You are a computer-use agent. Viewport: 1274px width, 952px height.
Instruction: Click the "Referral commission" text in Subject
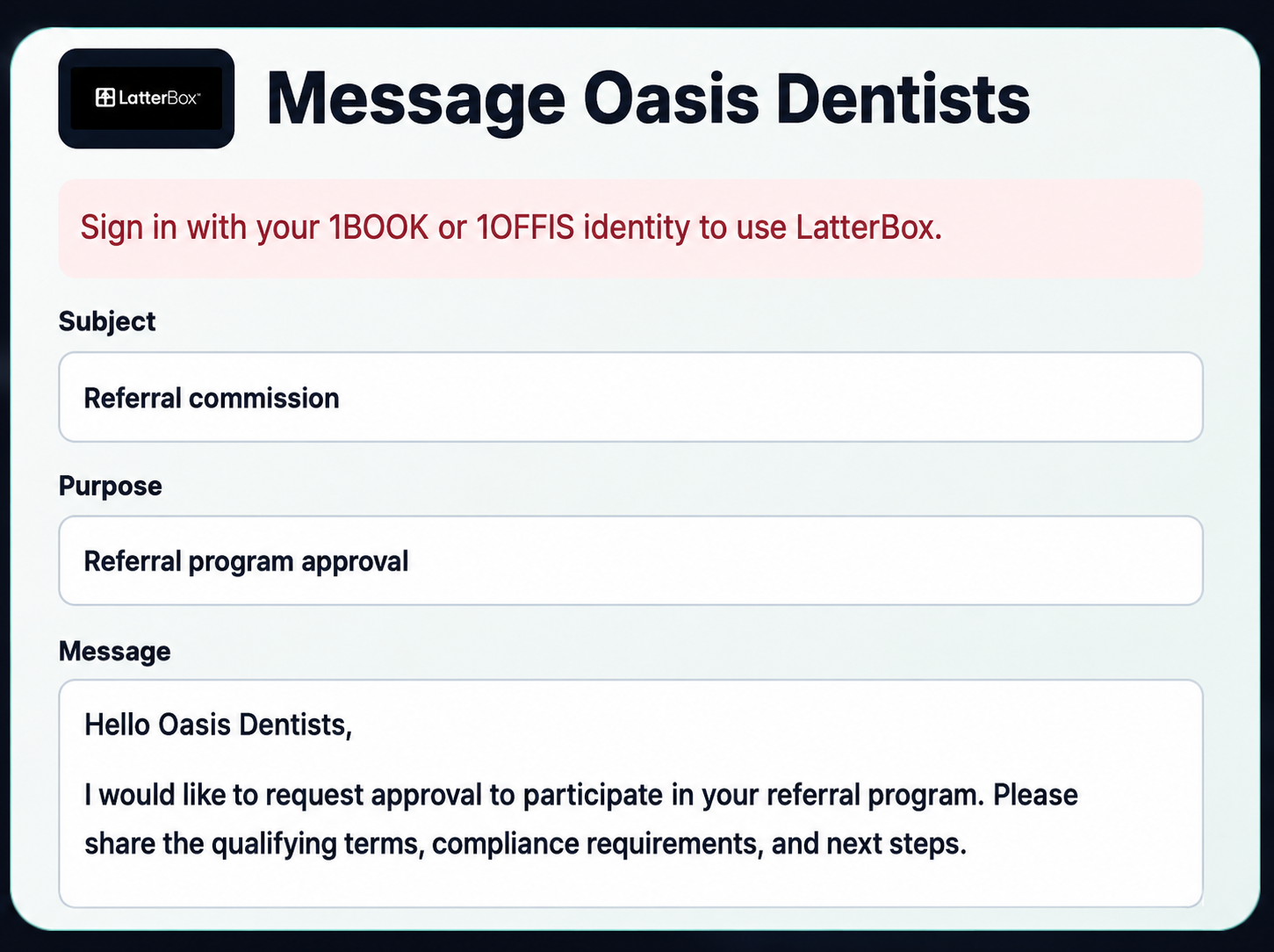(212, 398)
